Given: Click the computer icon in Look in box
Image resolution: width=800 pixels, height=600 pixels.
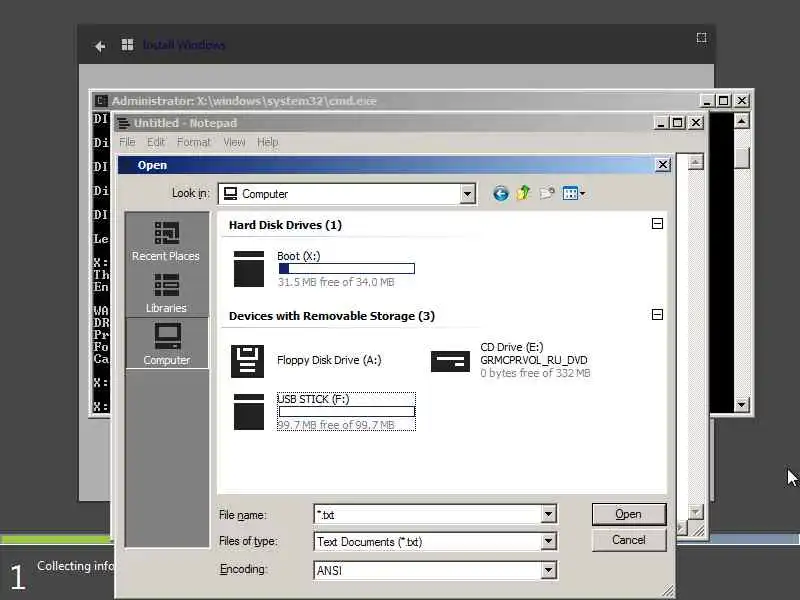Looking at the screenshot, I should point(231,194).
